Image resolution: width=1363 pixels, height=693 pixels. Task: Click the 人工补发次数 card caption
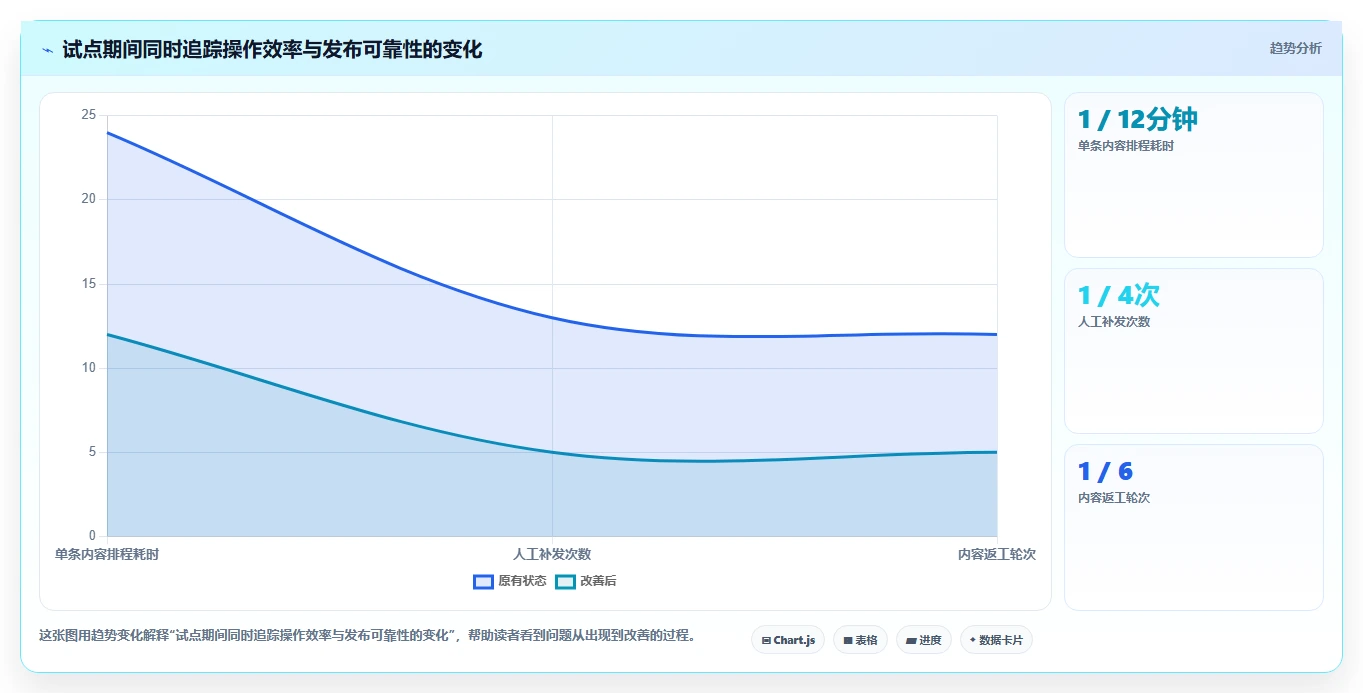point(1114,322)
